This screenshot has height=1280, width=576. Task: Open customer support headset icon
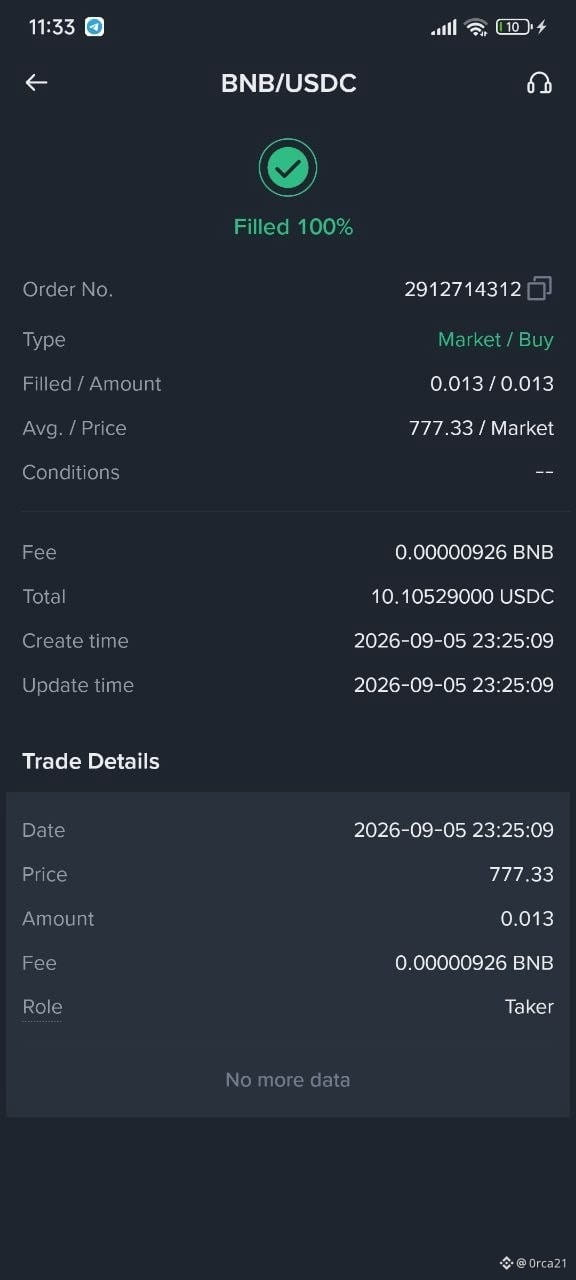[539, 83]
